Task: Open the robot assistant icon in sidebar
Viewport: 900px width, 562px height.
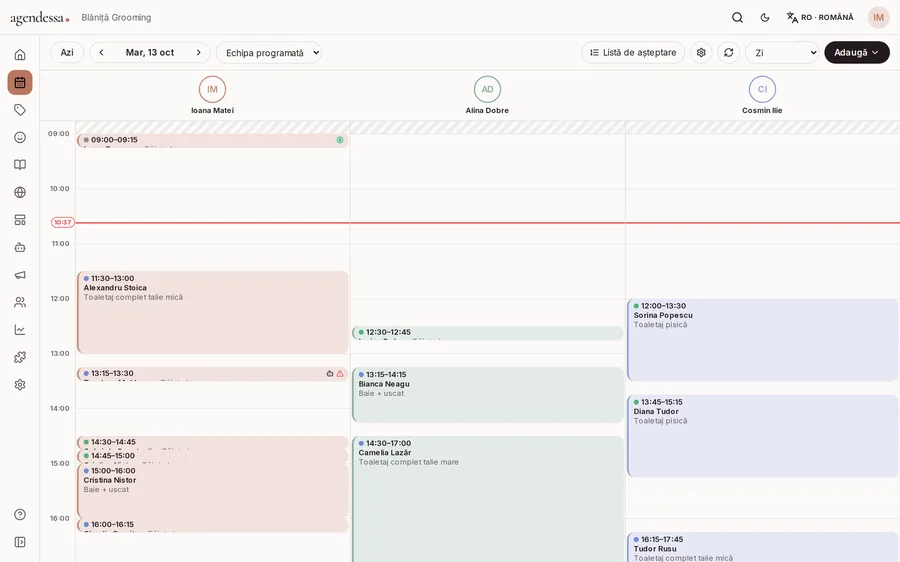Action: tap(20, 247)
